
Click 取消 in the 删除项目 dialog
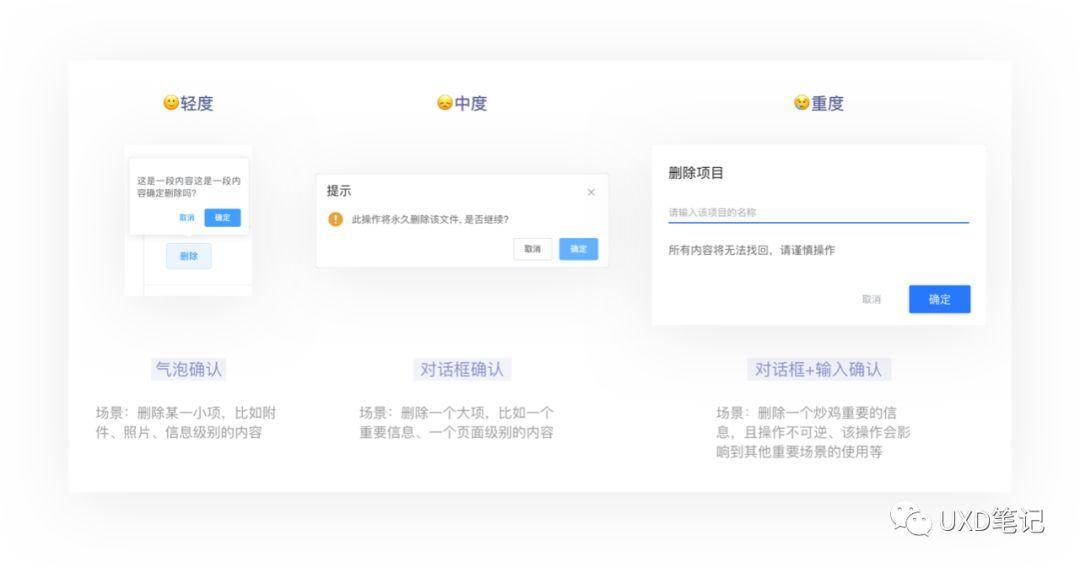[x=871, y=299]
